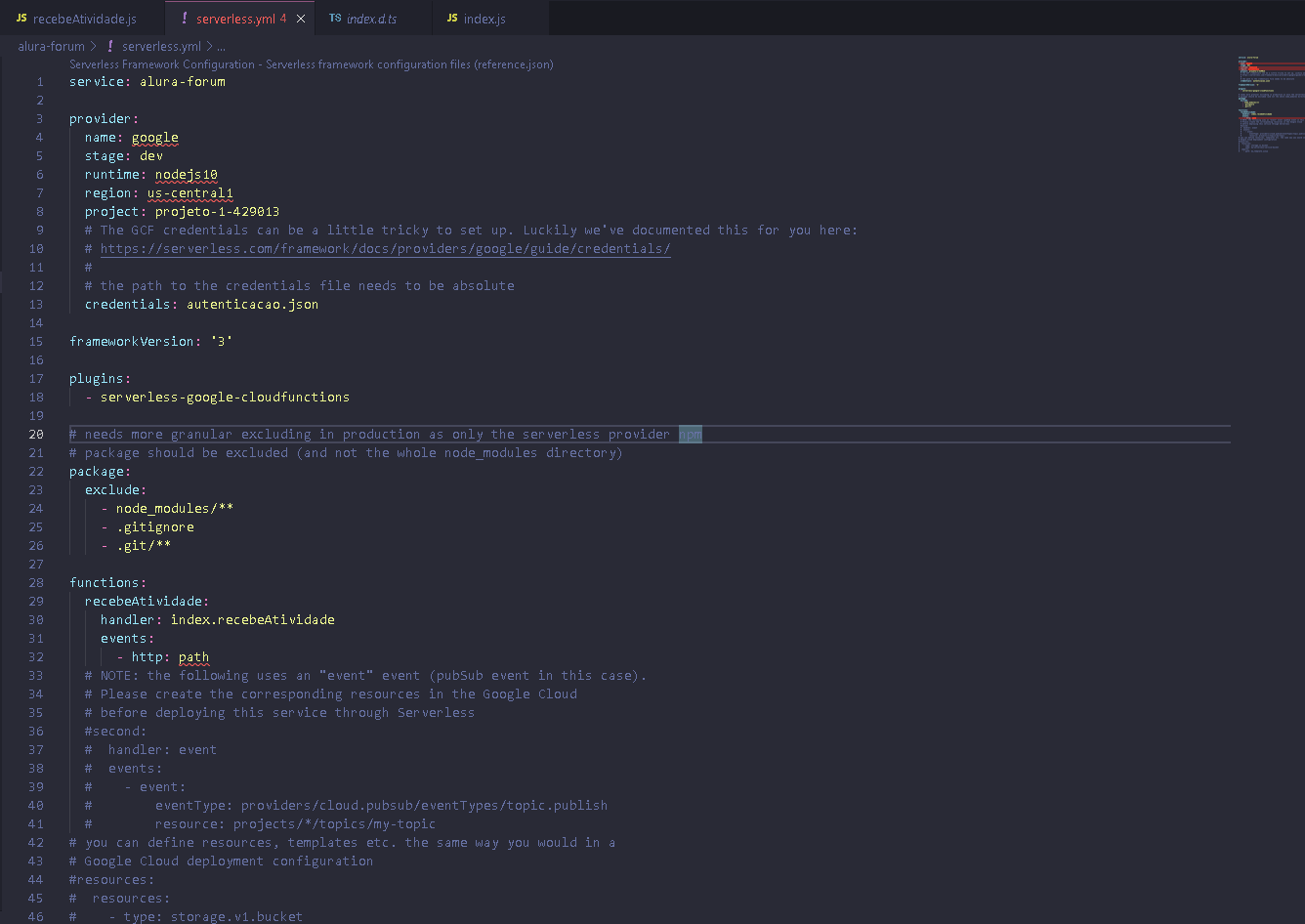Click the commented eventType pubsub line
The width and height of the screenshot is (1305, 924).
click(x=347, y=806)
